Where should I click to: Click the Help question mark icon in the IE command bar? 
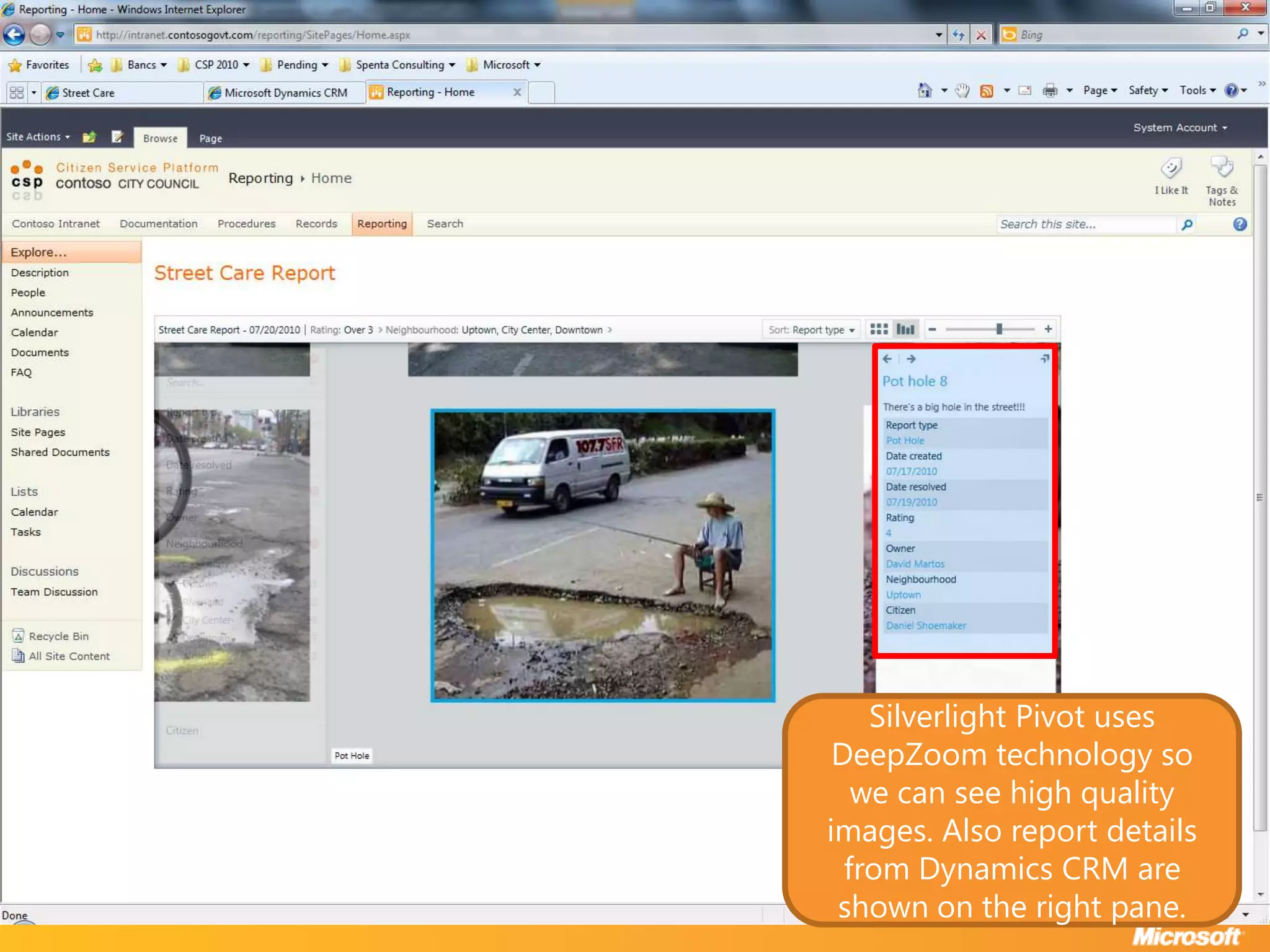click(x=1231, y=90)
